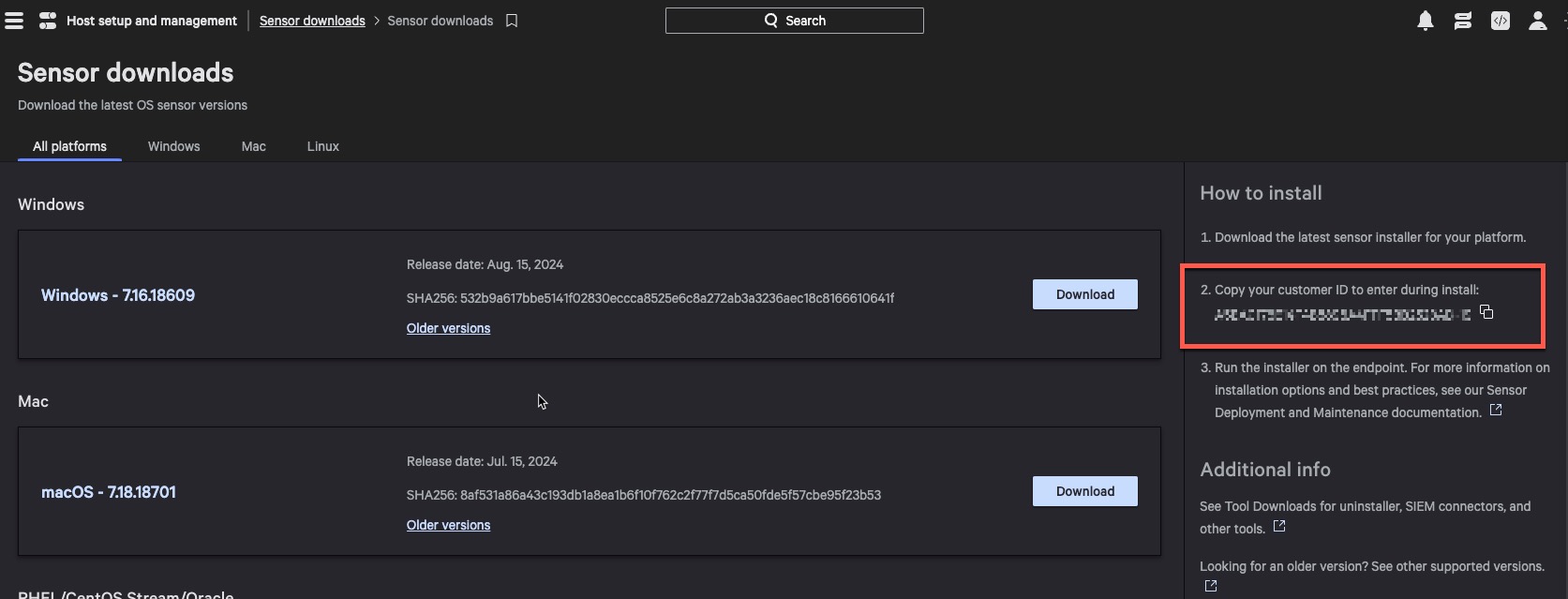Open Sensor Deployment documentation external link icon

(1496, 411)
